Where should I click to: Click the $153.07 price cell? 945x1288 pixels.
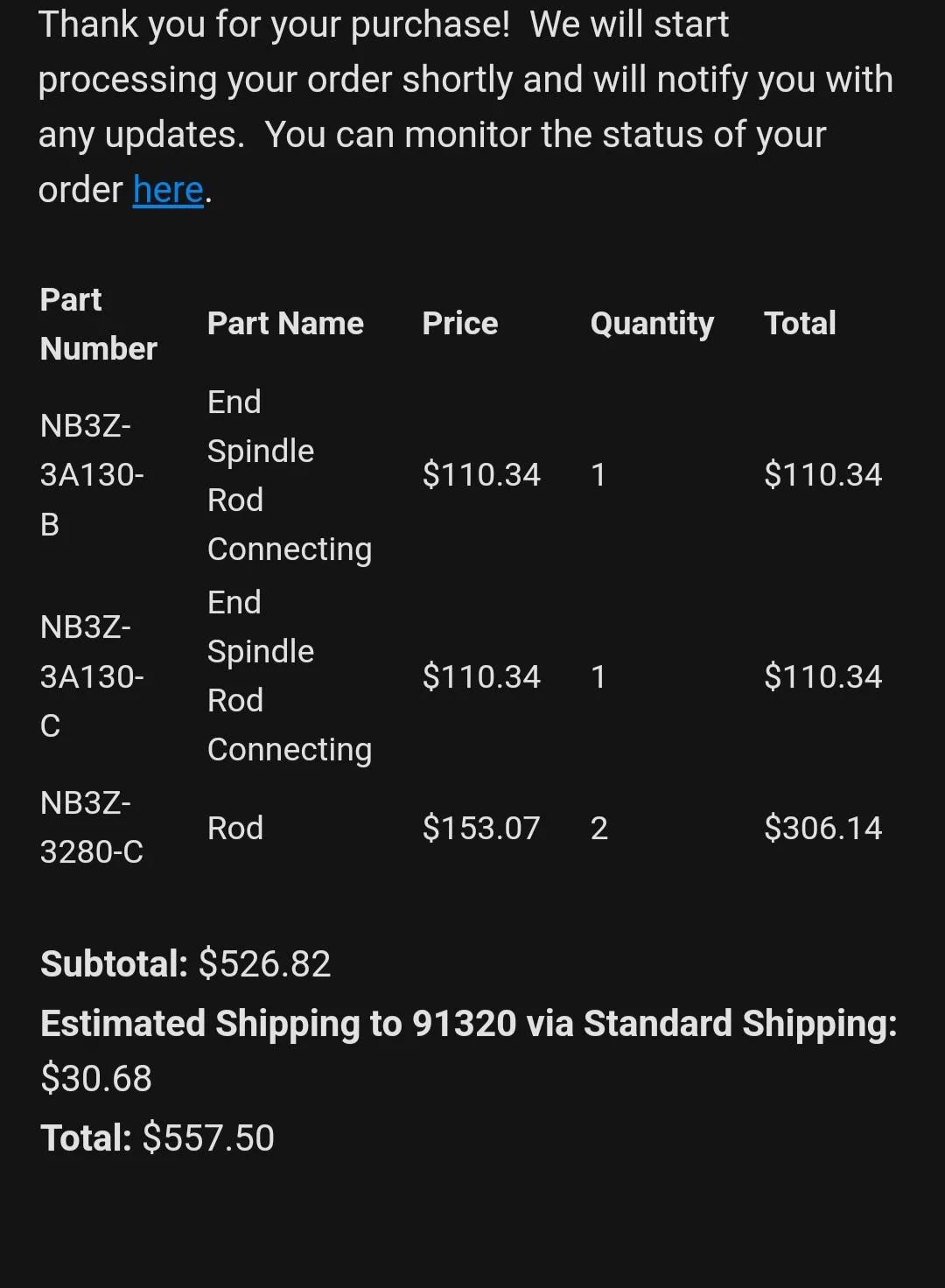[x=481, y=828]
